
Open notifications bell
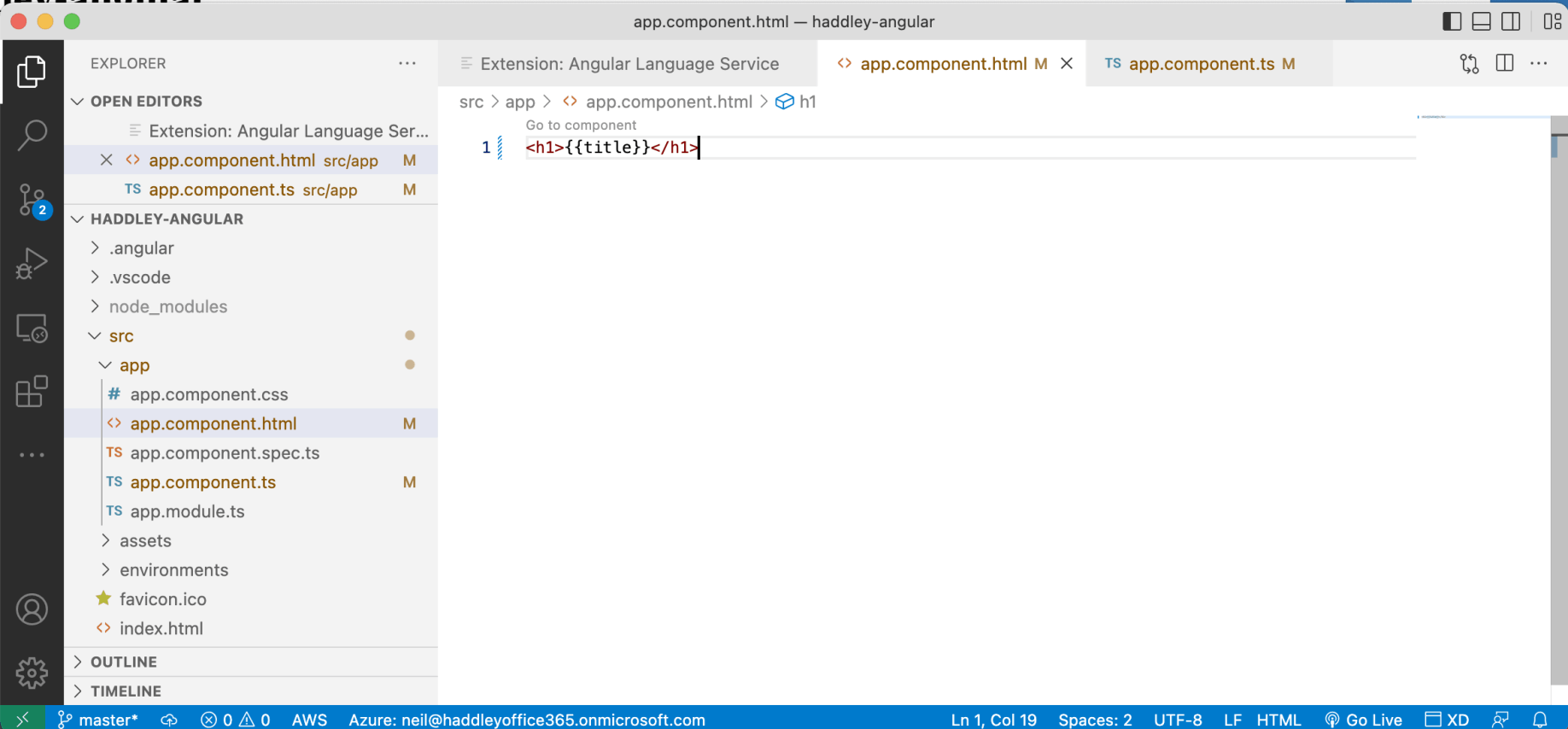click(x=1540, y=720)
